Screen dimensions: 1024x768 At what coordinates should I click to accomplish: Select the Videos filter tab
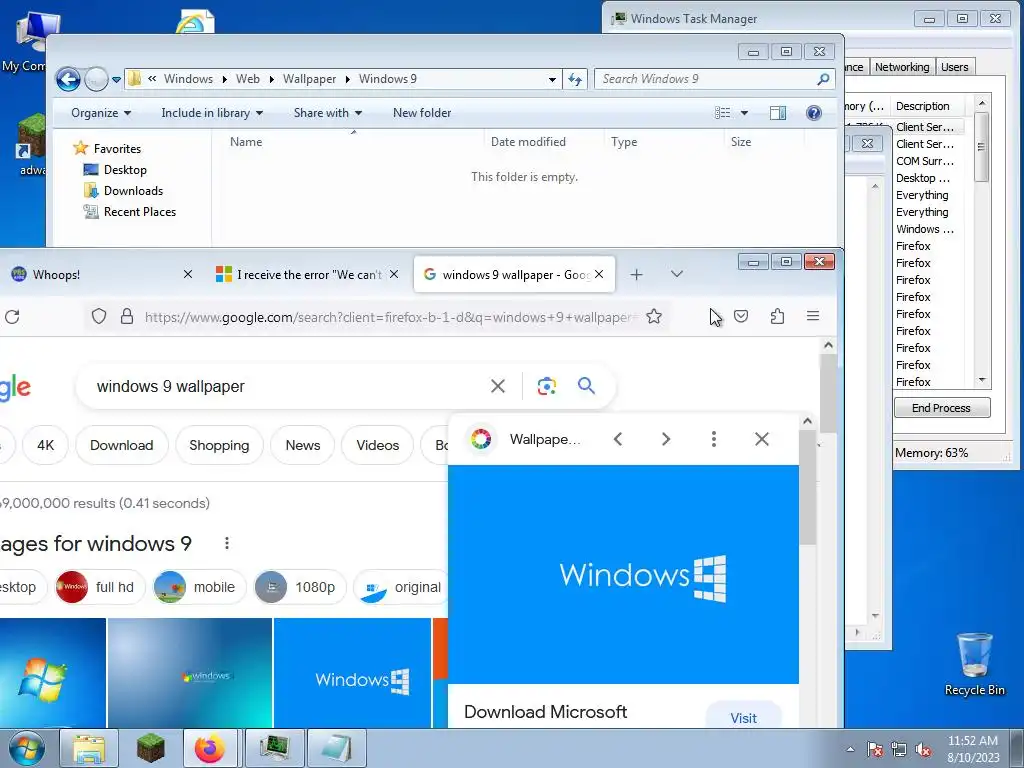point(377,445)
